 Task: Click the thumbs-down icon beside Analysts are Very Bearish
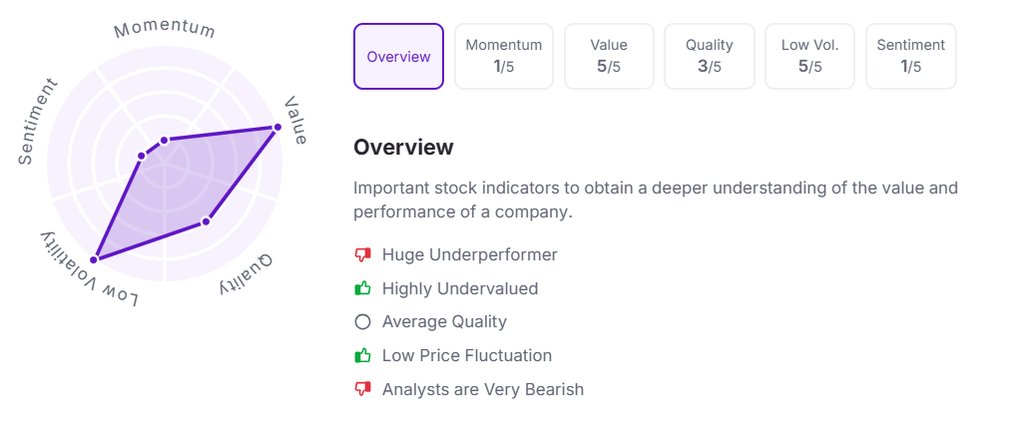(x=363, y=389)
